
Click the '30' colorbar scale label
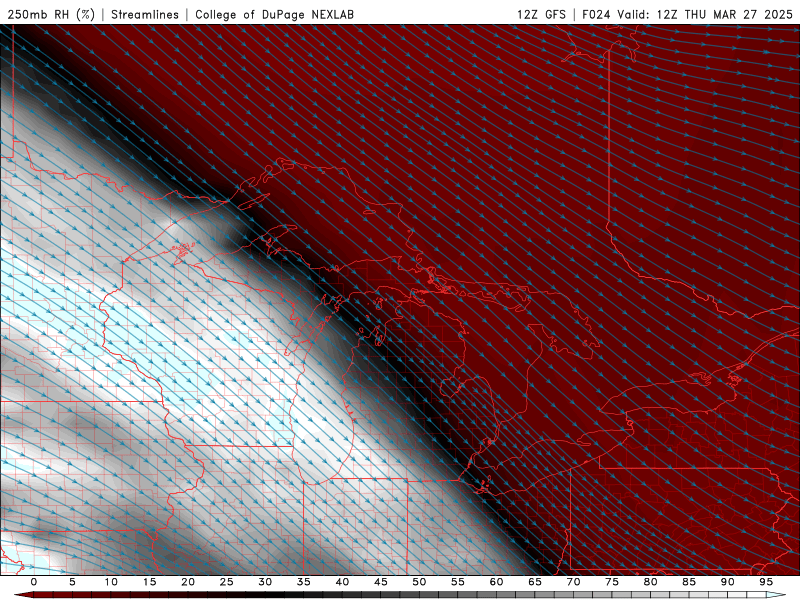point(265,582)
